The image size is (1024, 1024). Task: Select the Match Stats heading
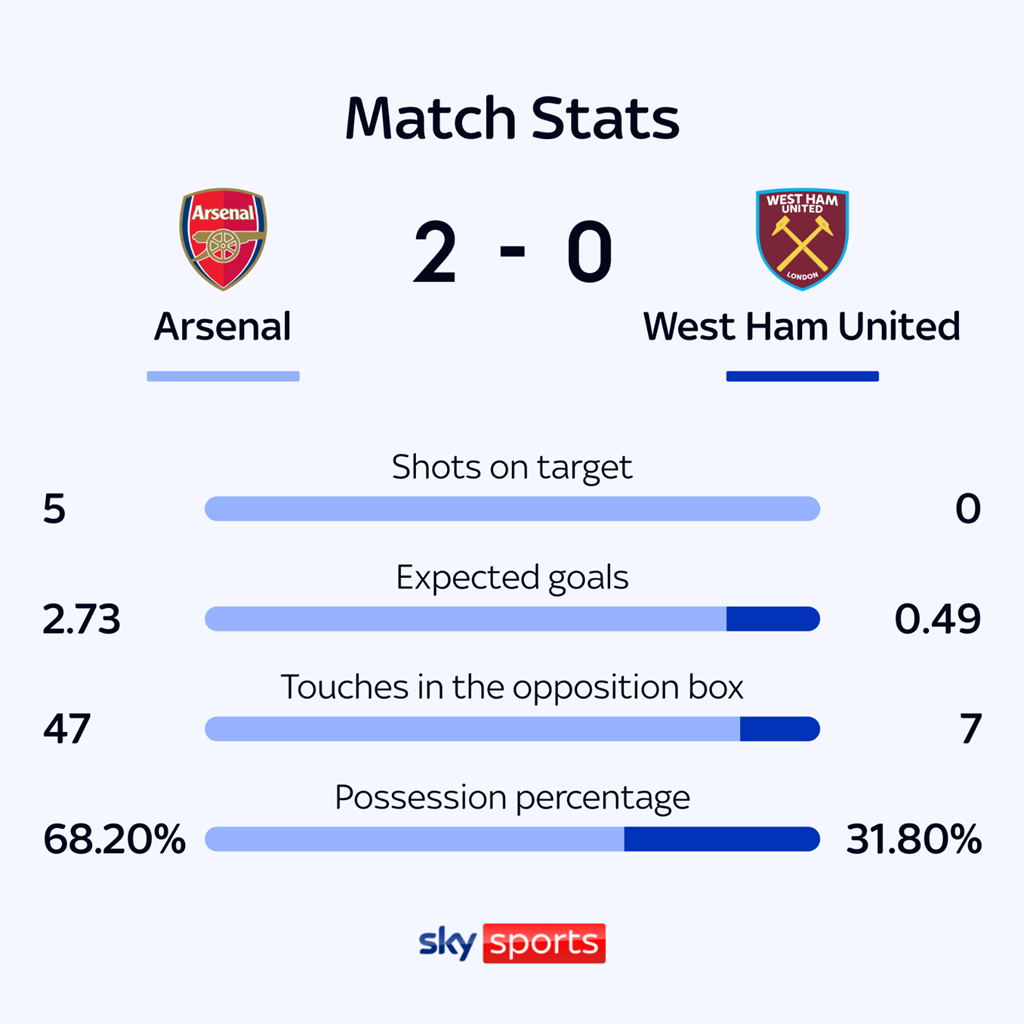tap(512, 119)
